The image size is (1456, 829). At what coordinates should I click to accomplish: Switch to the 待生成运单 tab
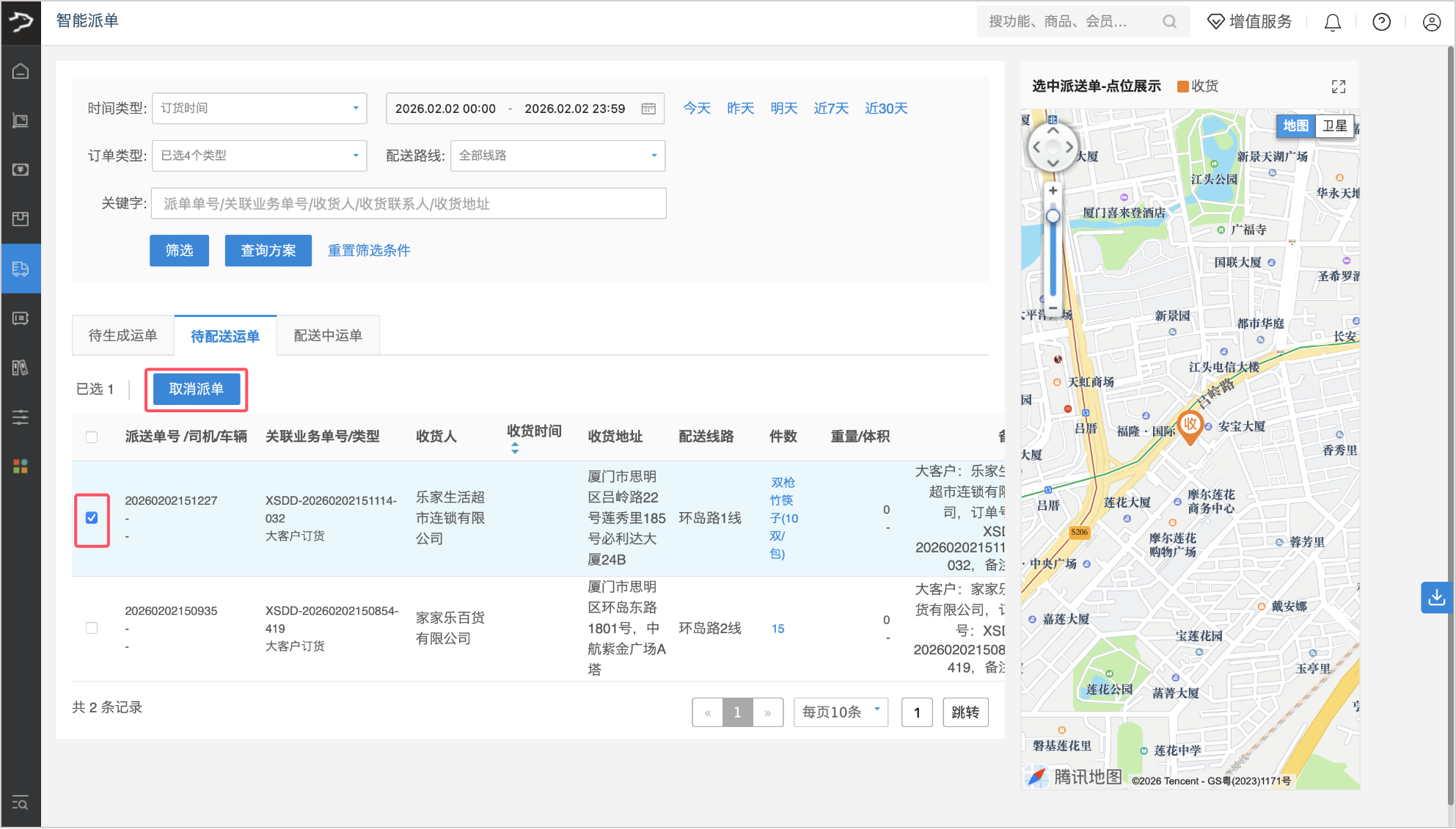click(122, 335)
